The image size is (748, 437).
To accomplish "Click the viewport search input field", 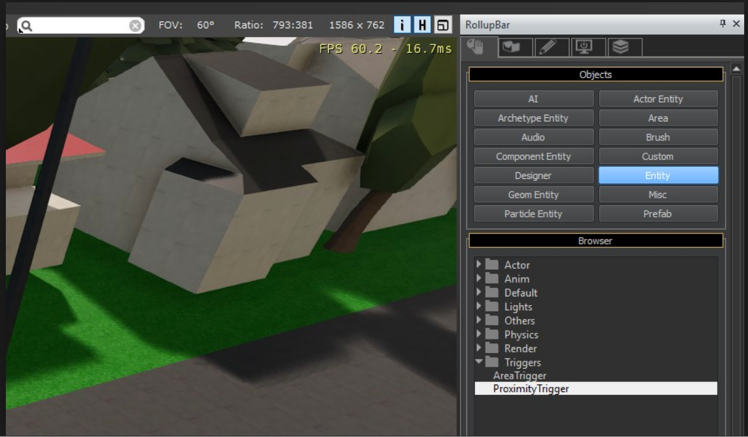I will coord(81,26).
